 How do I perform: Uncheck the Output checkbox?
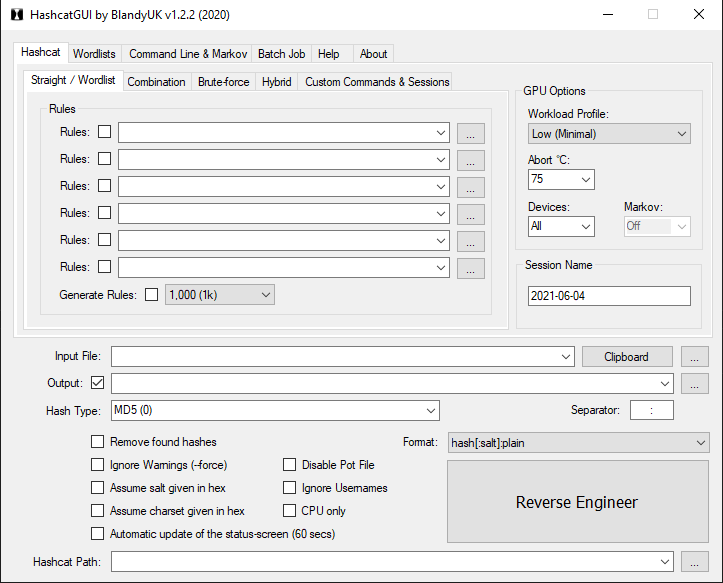coord(97,383)
